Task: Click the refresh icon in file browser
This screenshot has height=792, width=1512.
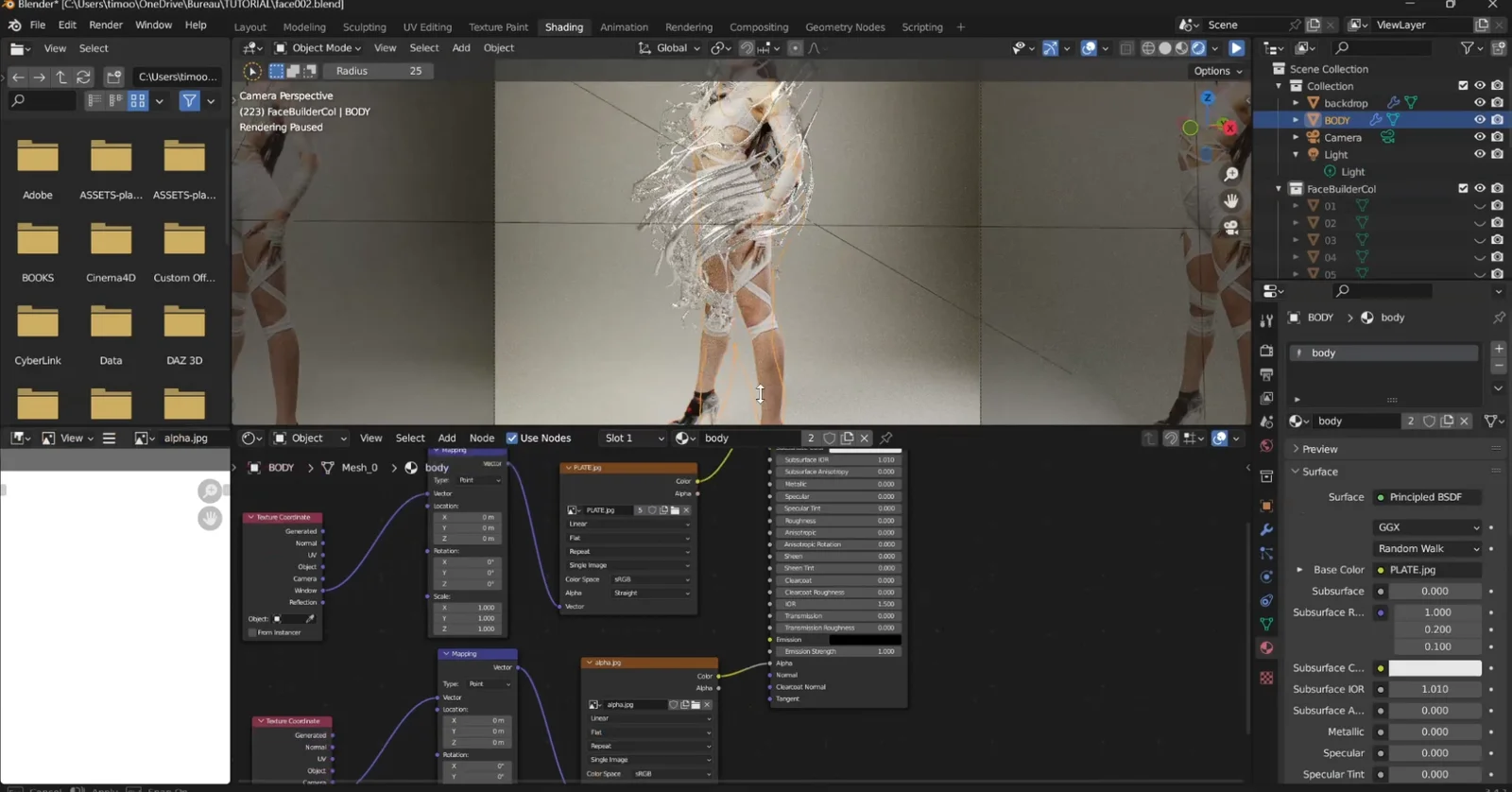Action: 83,77
